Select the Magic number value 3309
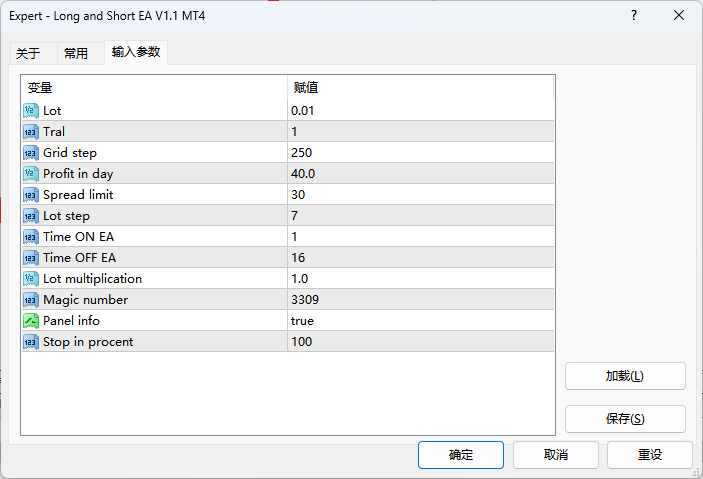 point(421,300)
